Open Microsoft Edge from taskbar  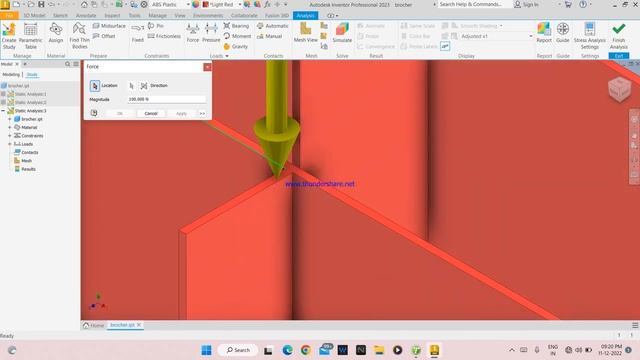click(x=287, y=350)
